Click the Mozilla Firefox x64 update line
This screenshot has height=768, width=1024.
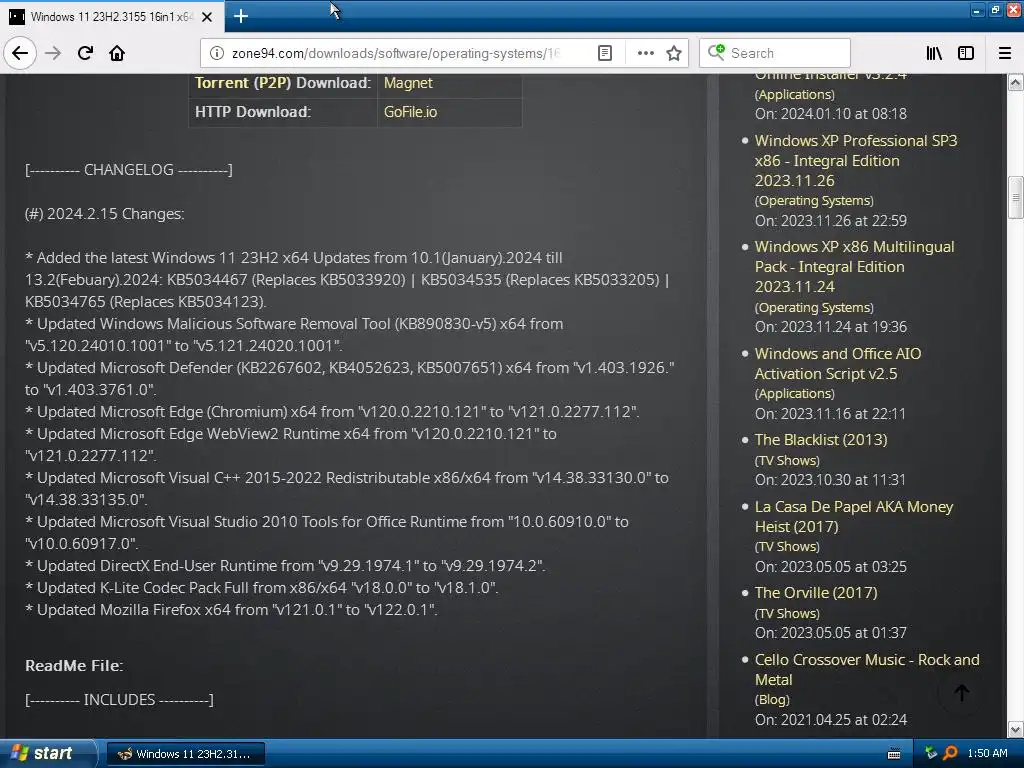(231, 609)
